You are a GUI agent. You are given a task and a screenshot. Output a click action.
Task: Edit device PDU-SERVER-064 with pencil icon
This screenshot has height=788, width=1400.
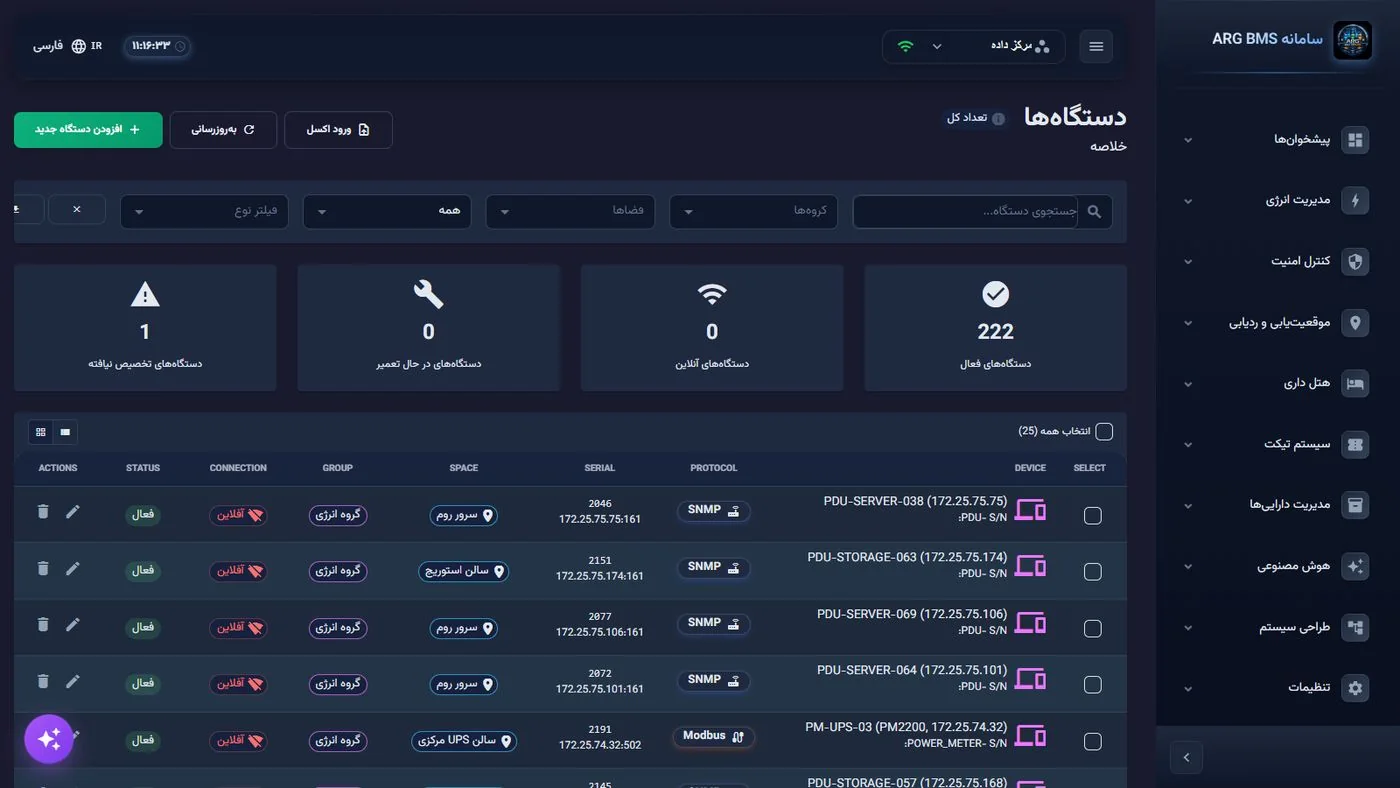pos(72,681)
